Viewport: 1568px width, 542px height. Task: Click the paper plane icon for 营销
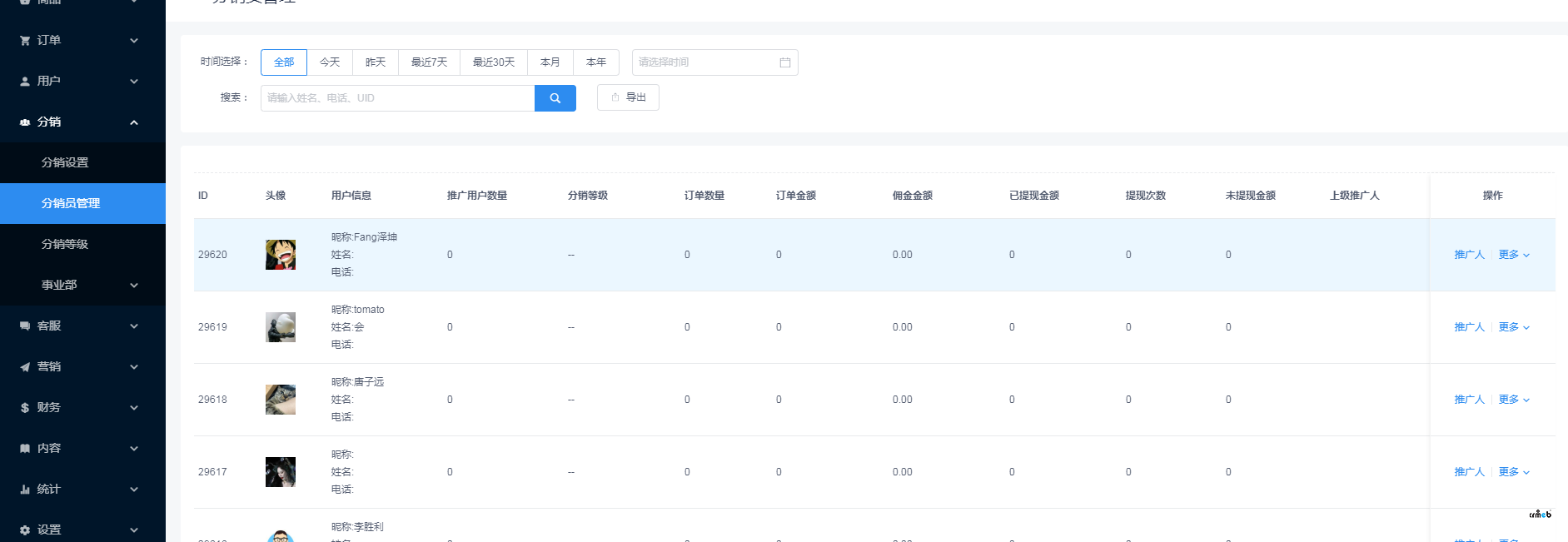[25, 367]
